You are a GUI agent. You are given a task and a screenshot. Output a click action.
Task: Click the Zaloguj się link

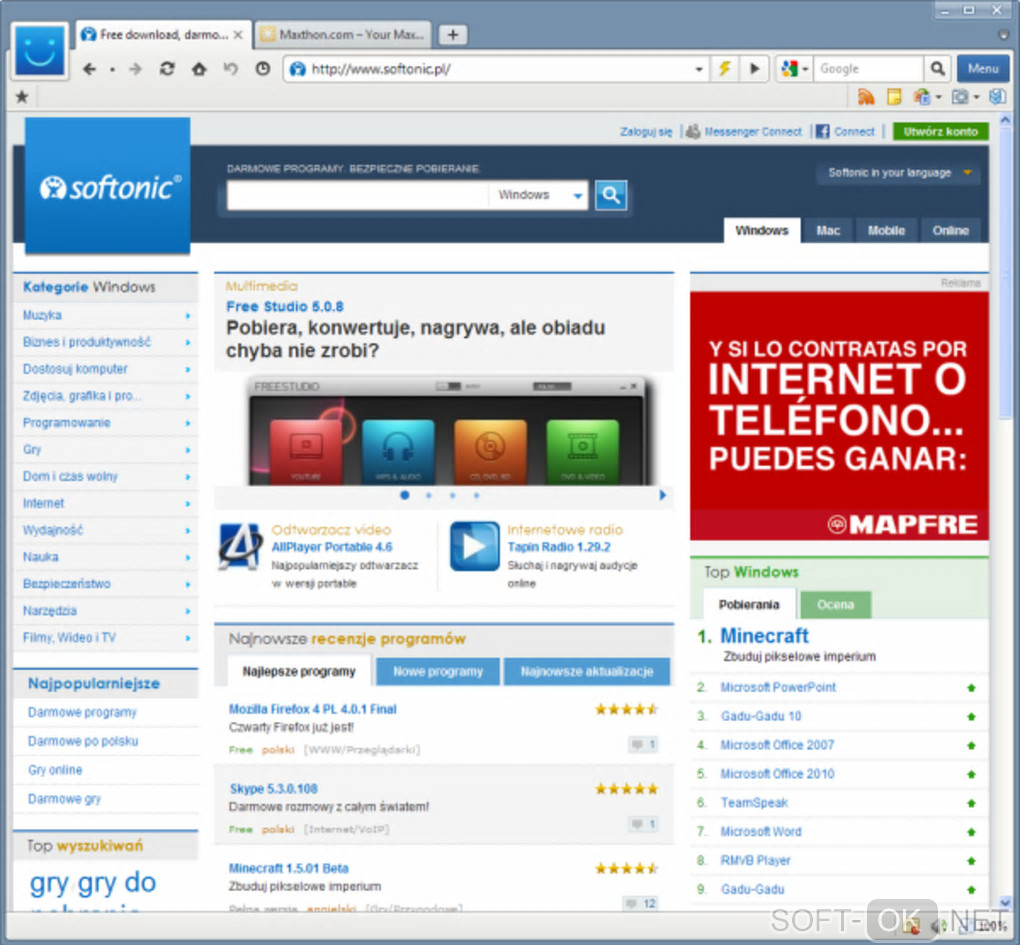click(x=646, y=132)
